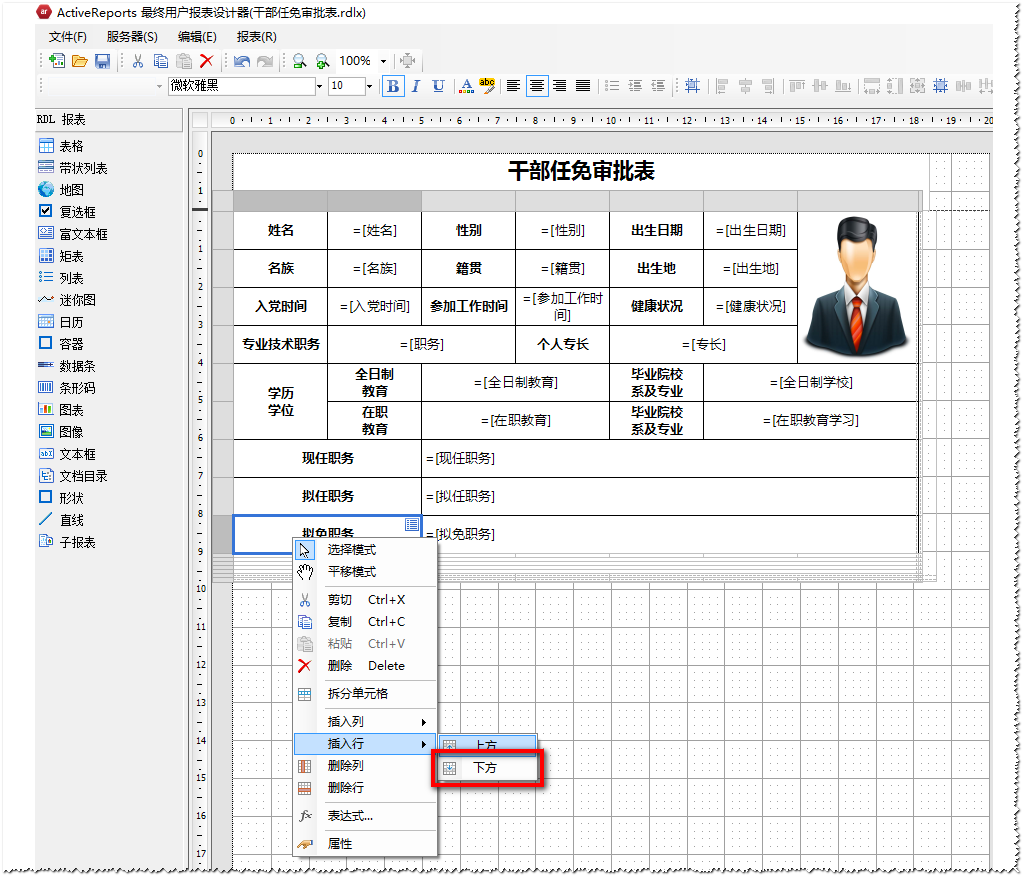The width and height of the screenshot is (1029, 882).
Task: Open the background highlight color picker
Action: (487, 86)
